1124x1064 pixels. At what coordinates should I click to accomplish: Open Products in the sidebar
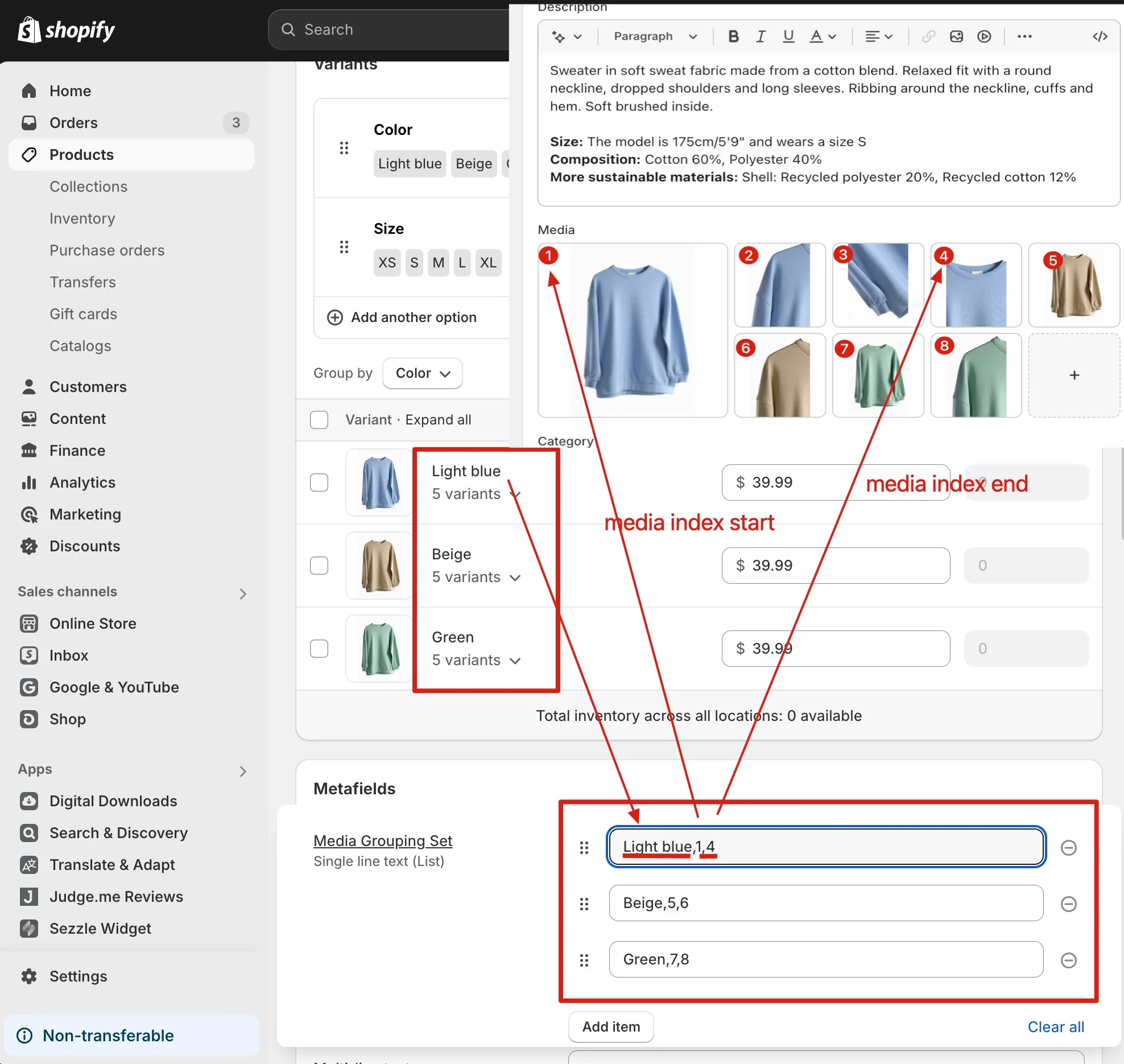tap(131, 155)
